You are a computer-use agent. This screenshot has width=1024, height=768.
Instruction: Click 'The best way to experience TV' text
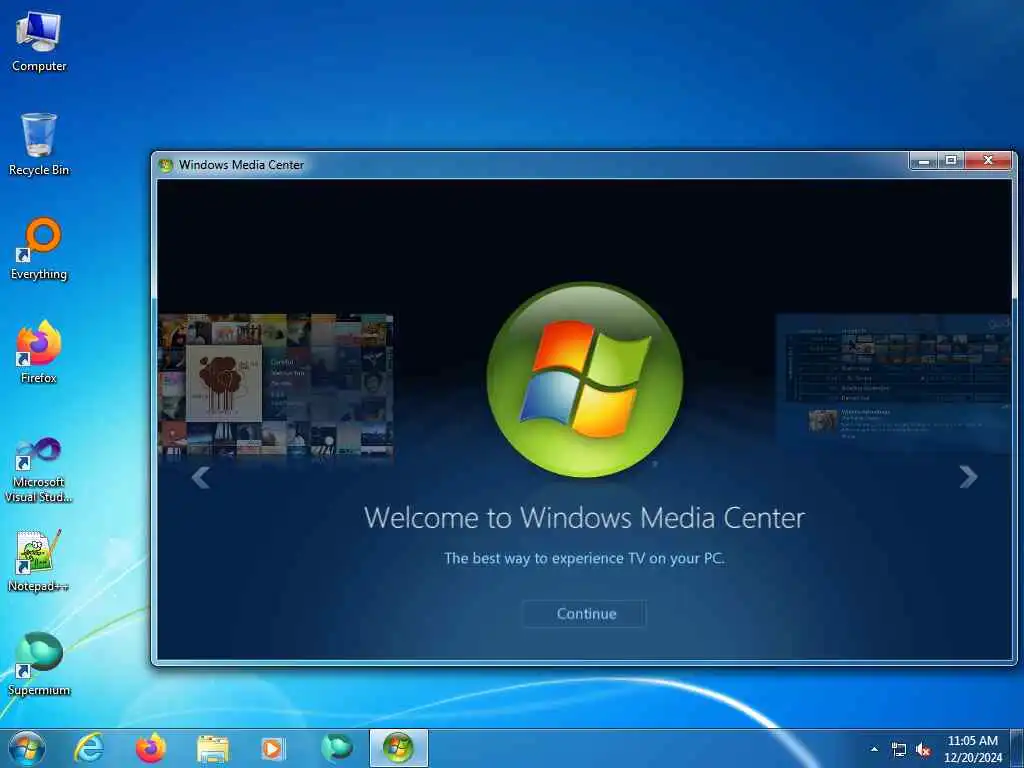pyautogui.click(x=584, y=559)
